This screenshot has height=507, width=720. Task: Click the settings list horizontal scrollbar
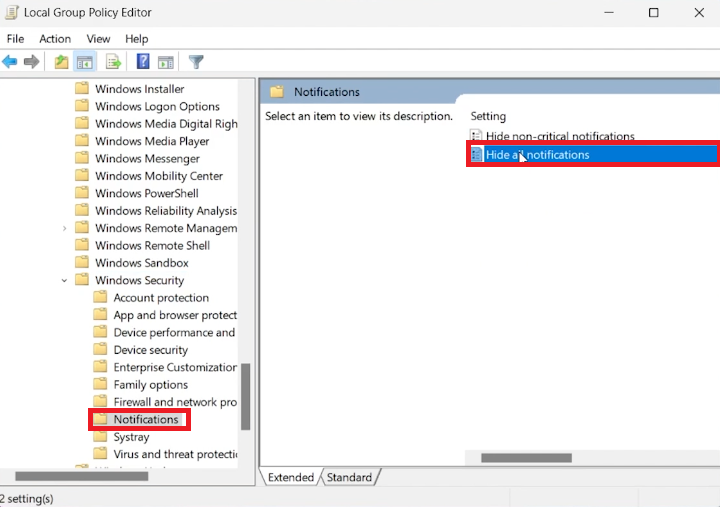tap(526, 457)
